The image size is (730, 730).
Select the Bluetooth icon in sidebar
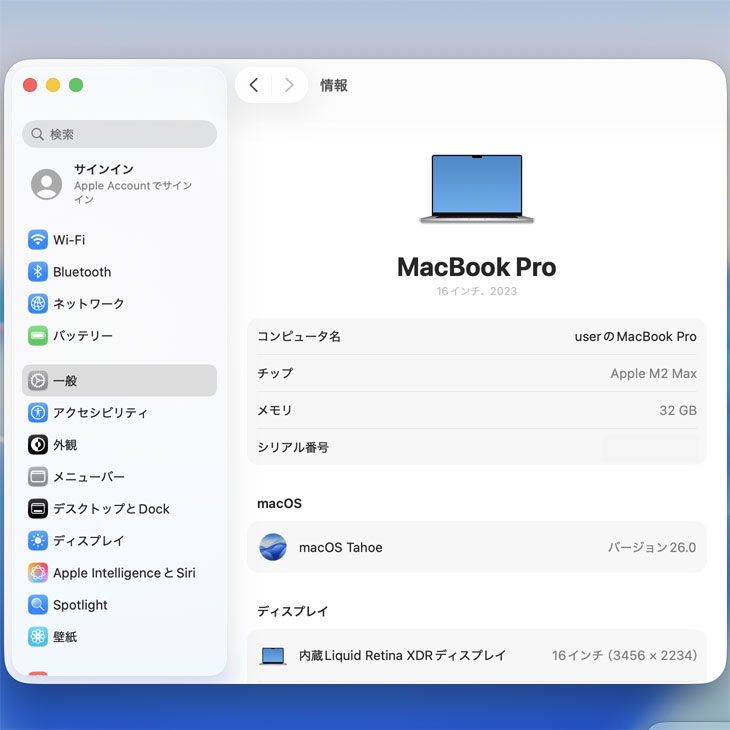pos(38,272)
